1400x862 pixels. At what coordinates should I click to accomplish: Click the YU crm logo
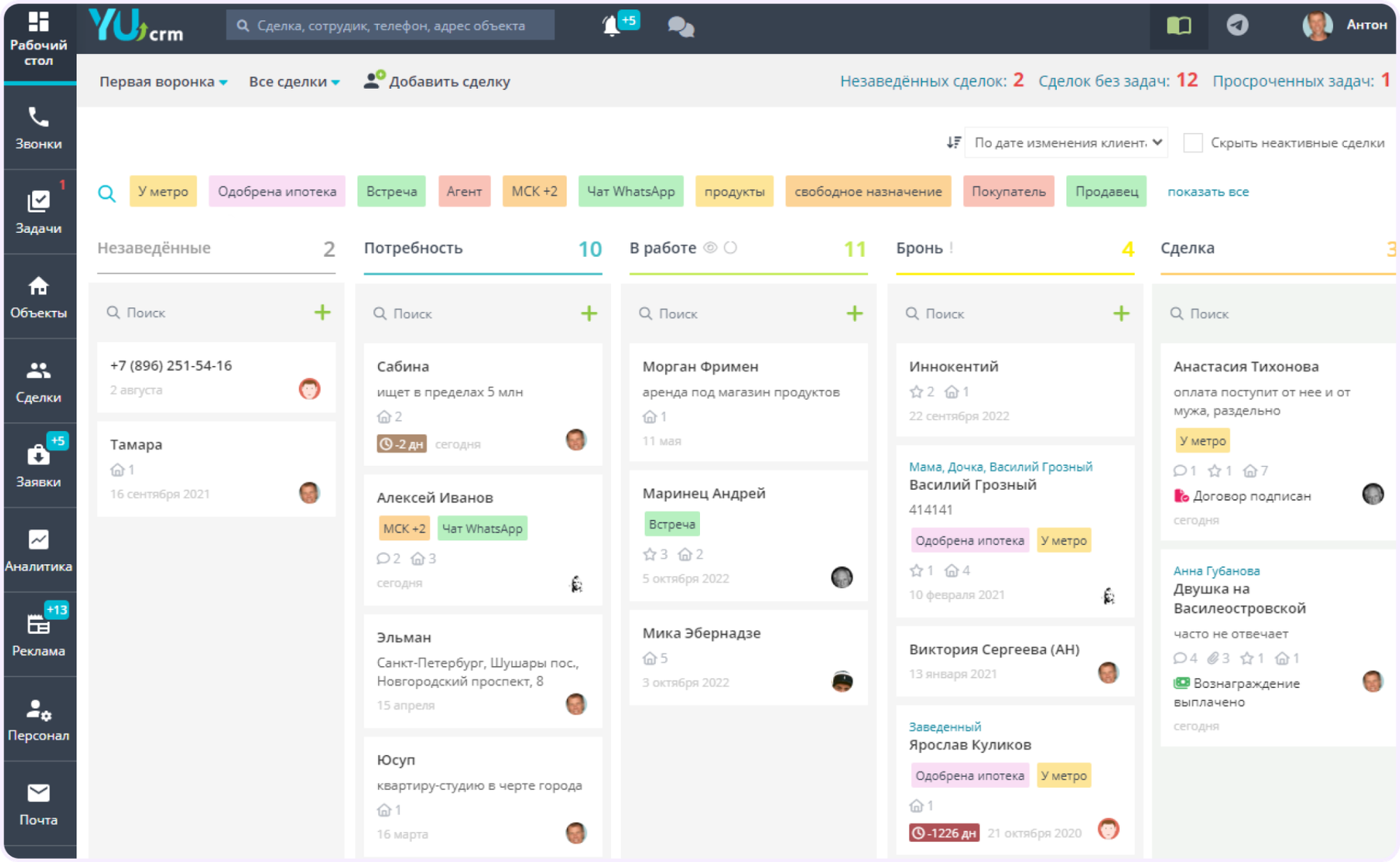[x=137, y=26]
